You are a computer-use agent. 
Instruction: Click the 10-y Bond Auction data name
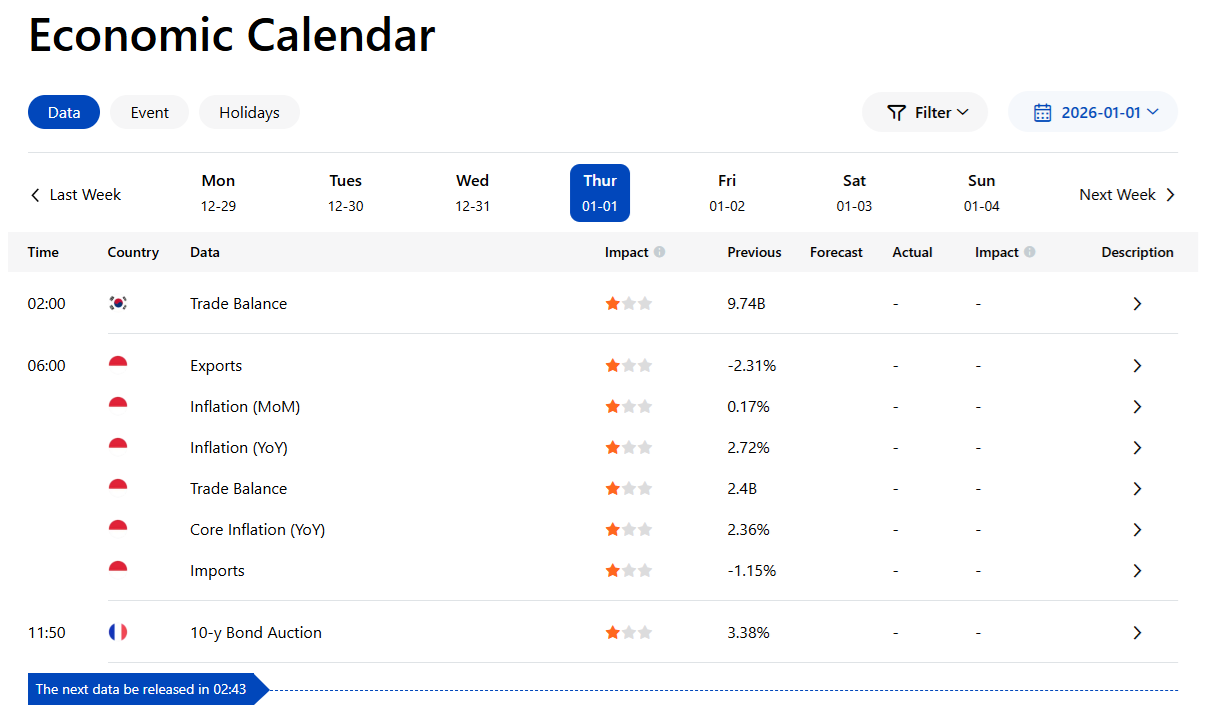tap(256, 632)
